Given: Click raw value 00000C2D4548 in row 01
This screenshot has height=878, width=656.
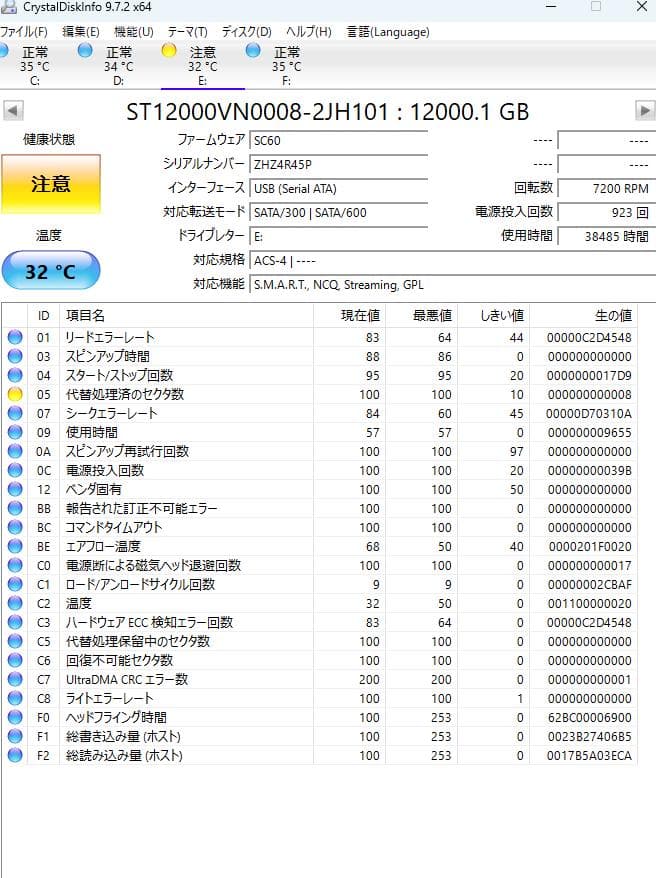Looking at the screenshot, I should click(x=589, y=337).
